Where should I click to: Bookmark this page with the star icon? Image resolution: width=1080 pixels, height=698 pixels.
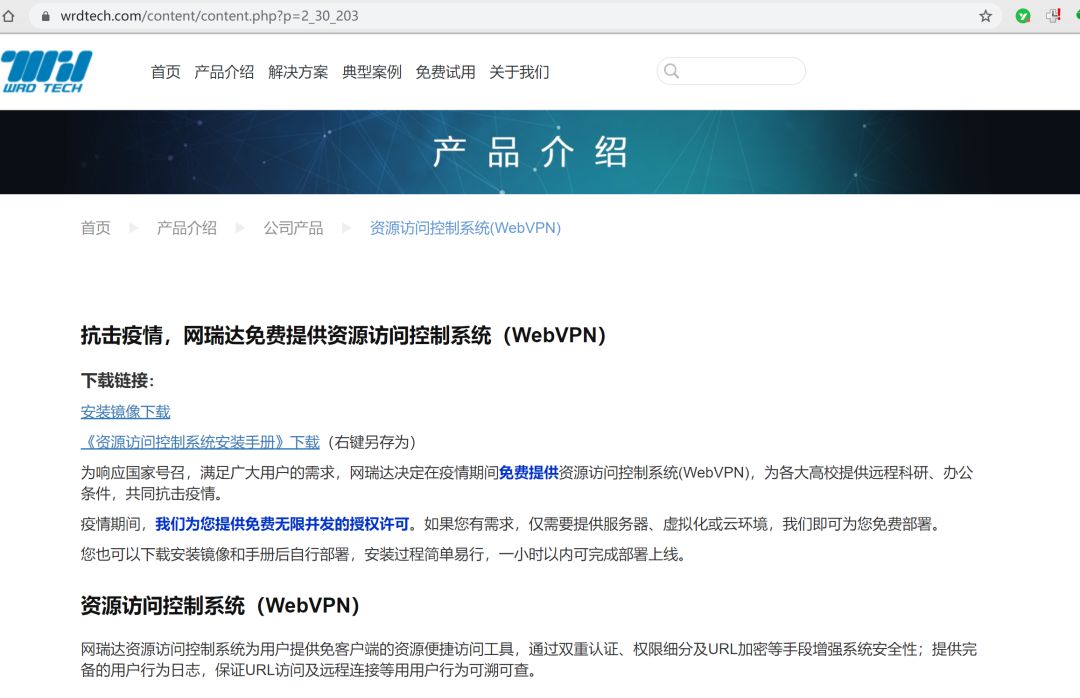985,16
